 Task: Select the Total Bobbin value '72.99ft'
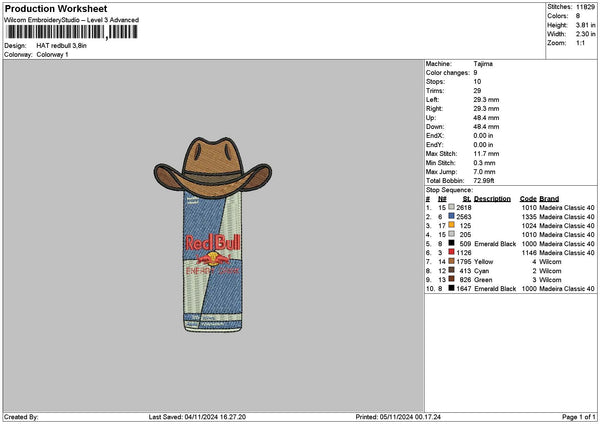[484, 181]
